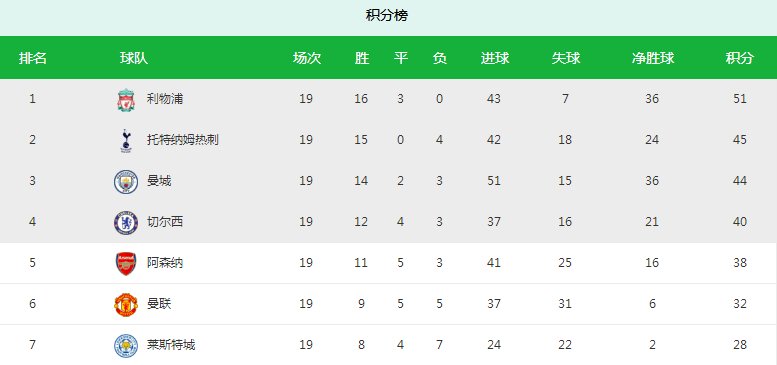Image resolution: width=777 pixels, height=365 pixels.
Task: Click the Chelsea club crest icon
Action: click(x=126, y=222)
